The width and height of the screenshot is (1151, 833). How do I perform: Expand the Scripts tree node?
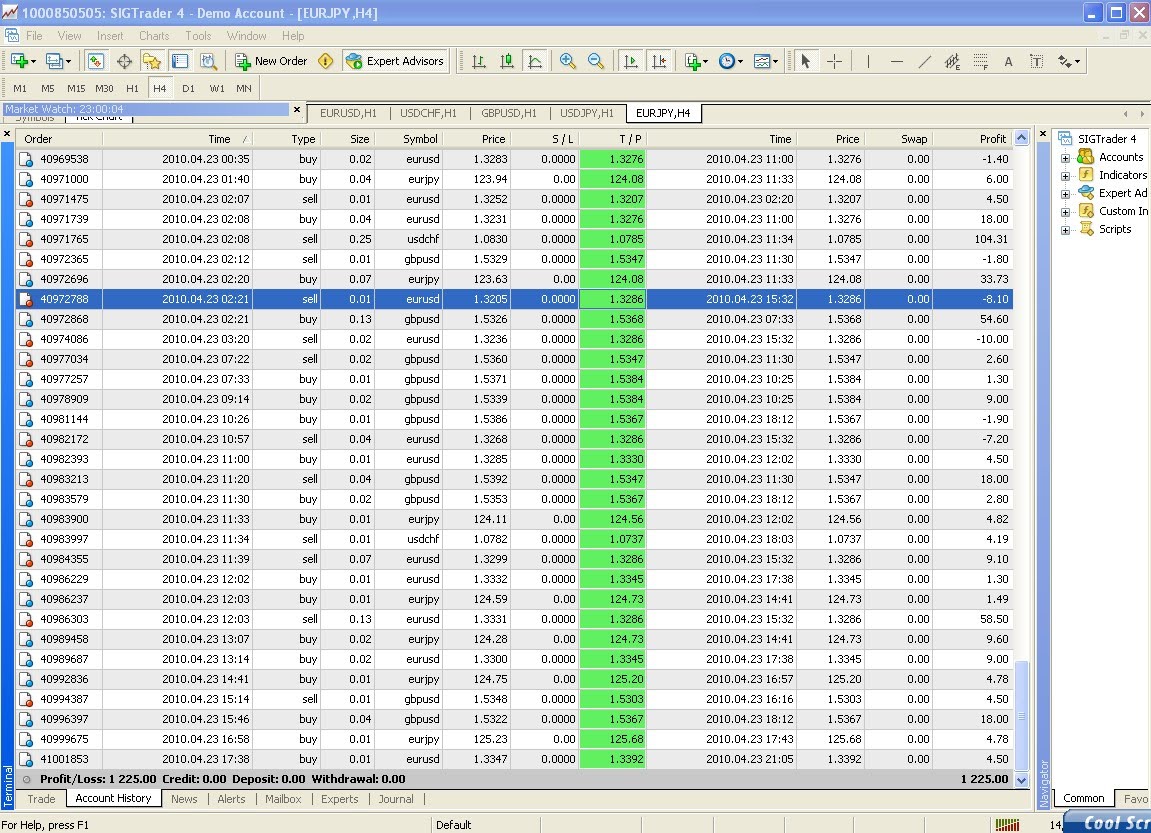point(1065,230)
